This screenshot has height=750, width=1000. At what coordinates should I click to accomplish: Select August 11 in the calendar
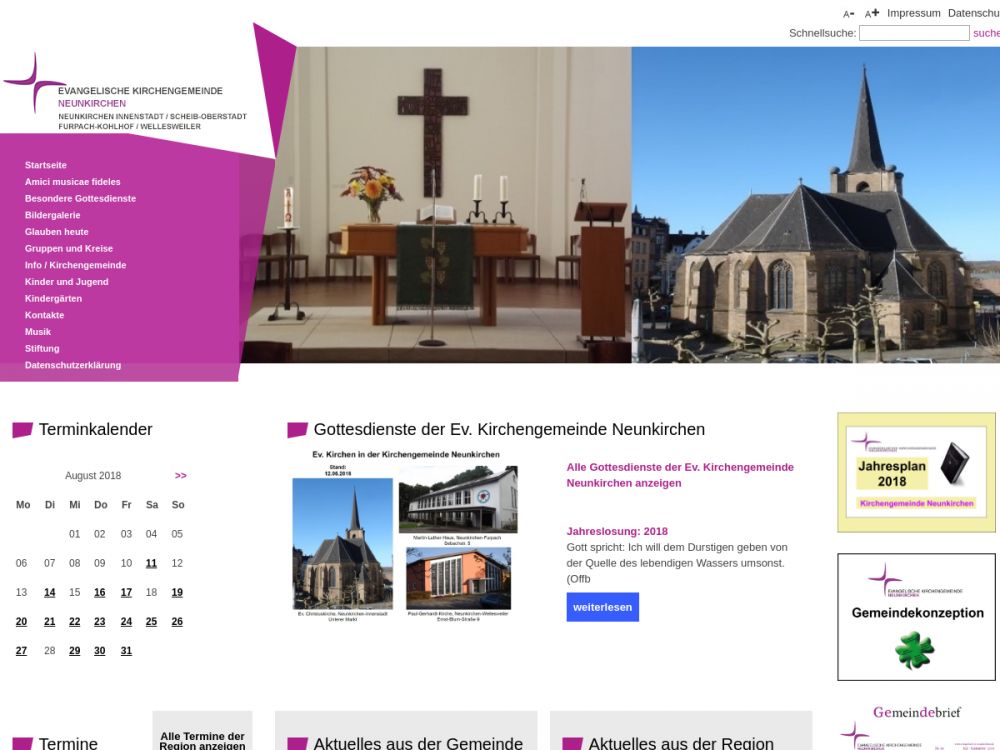(x=151, y=563)
